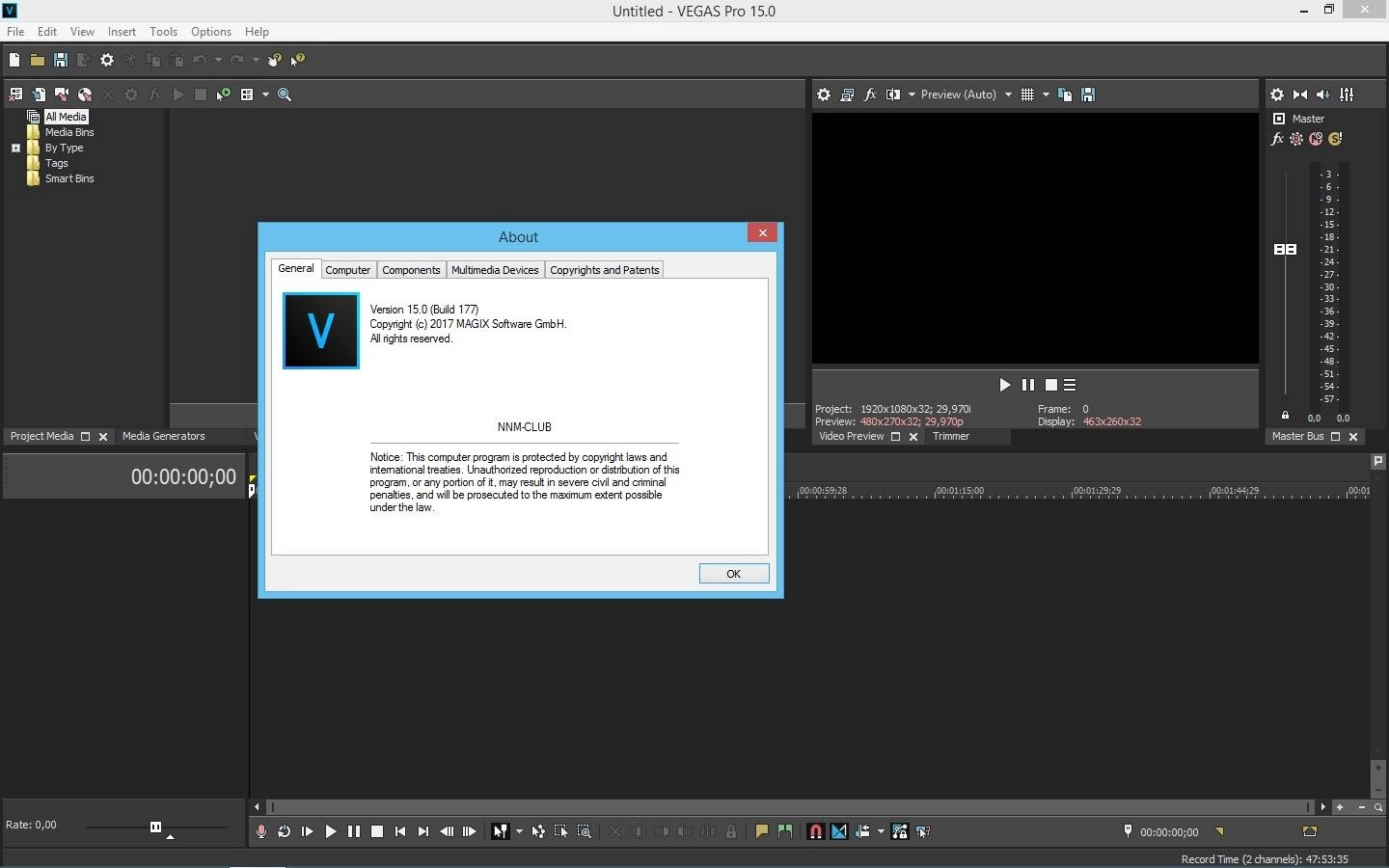1389x868 pixels.
Task: Select the Media Bins folder
Action: click(x=69, y=132)
